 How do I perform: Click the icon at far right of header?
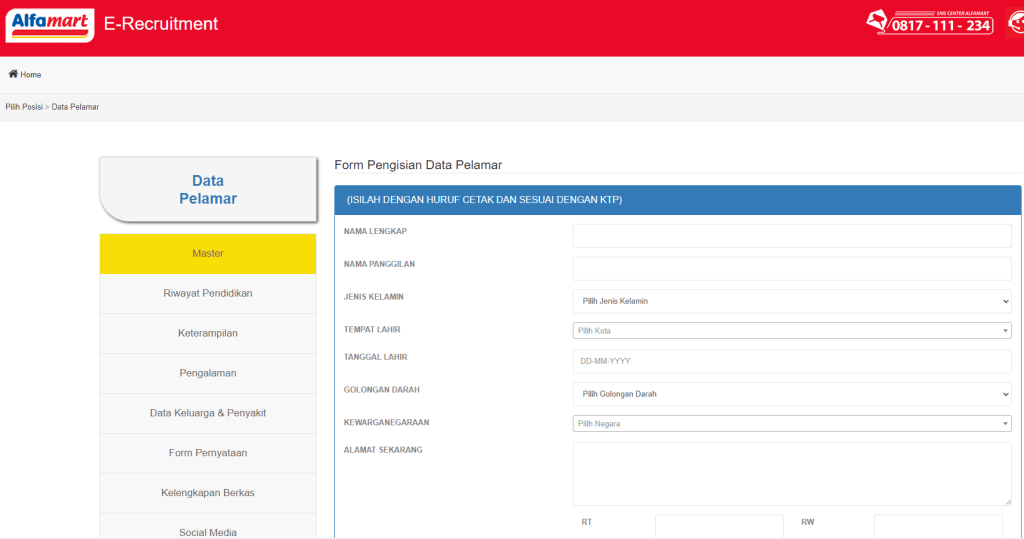1014,23
